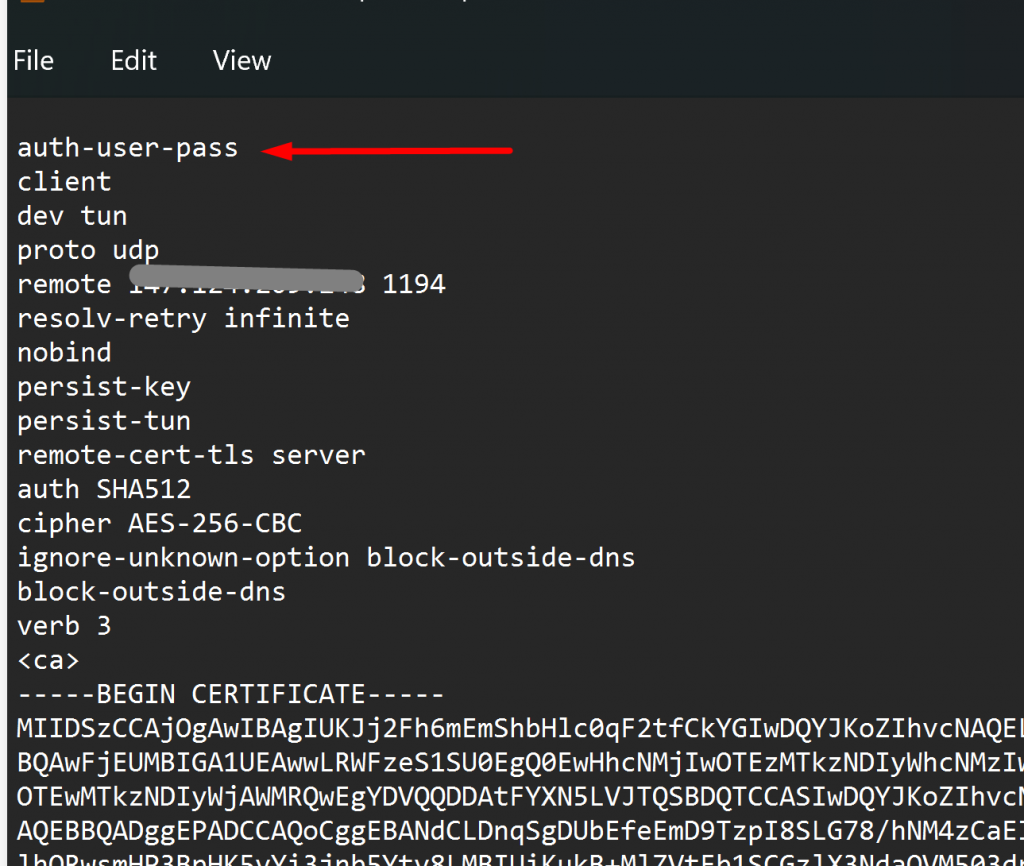This screenshot has width=1024, height=866.
Task: Click the 'remote-cert-tls server' line
Action: click(191, 455)
